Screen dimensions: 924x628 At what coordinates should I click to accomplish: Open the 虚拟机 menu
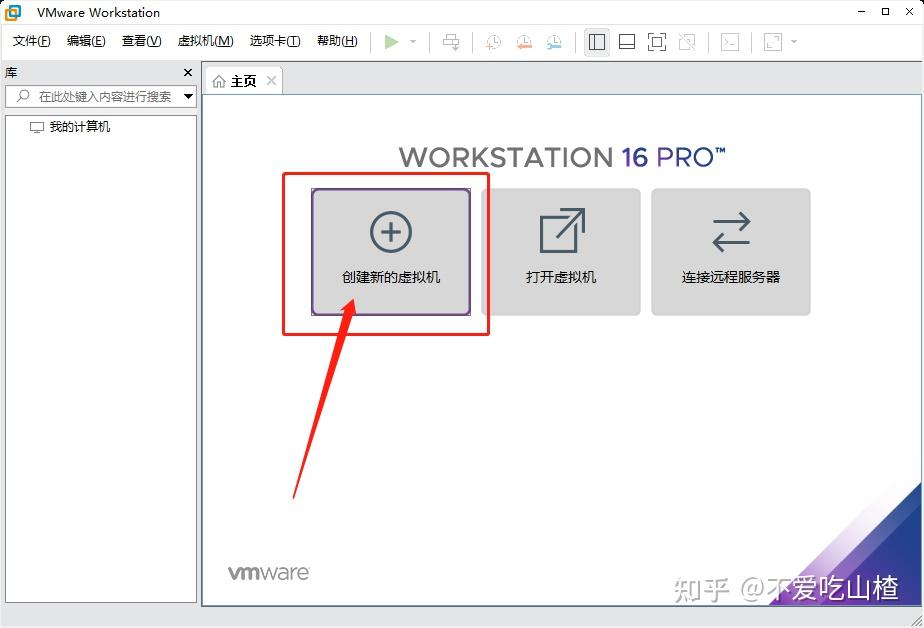pyautogui.click(x=205, y=41)
